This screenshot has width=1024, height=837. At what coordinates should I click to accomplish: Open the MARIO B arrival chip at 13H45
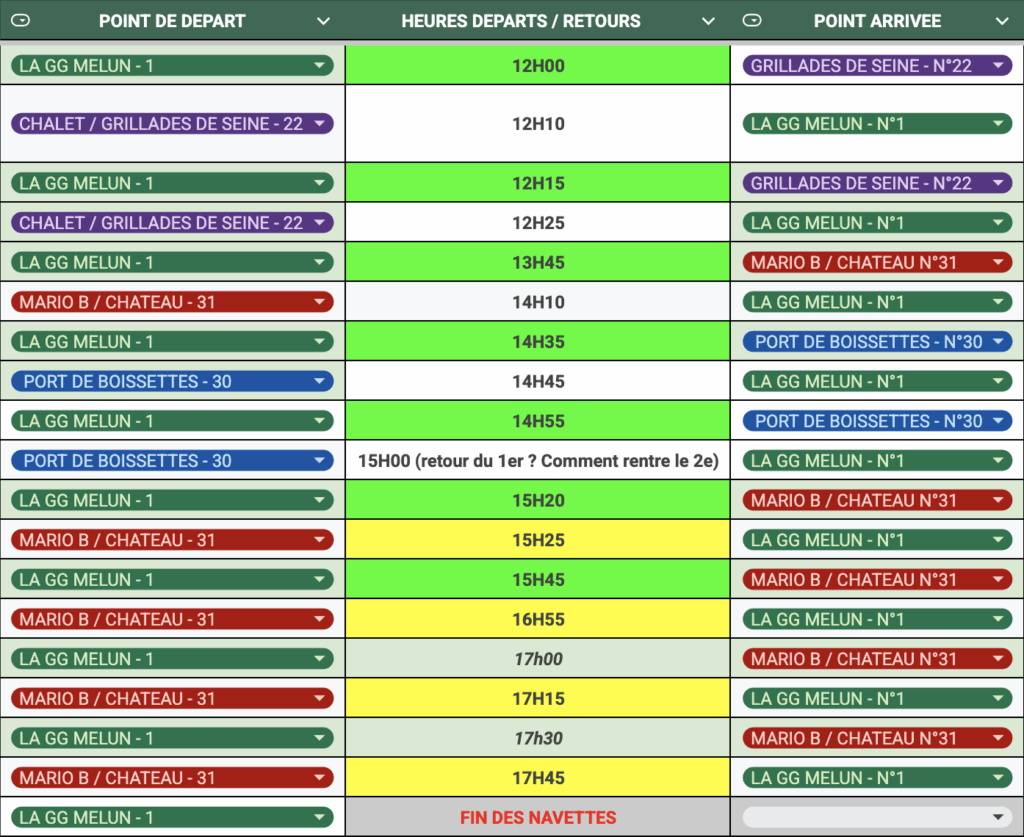pos(877,262)
